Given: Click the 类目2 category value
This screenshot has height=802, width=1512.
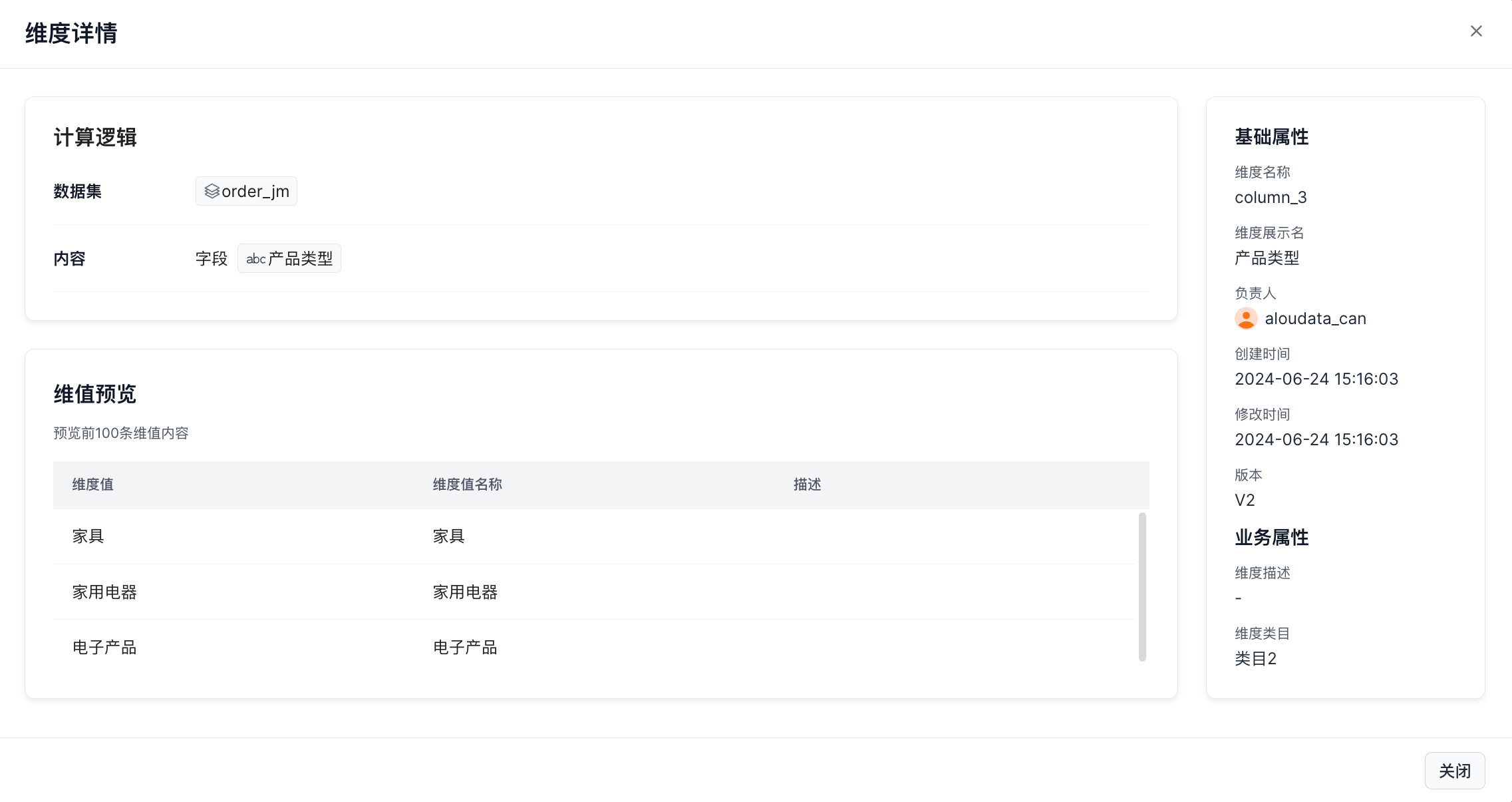Looking at the screenshot, I should tap(1255, 659).
